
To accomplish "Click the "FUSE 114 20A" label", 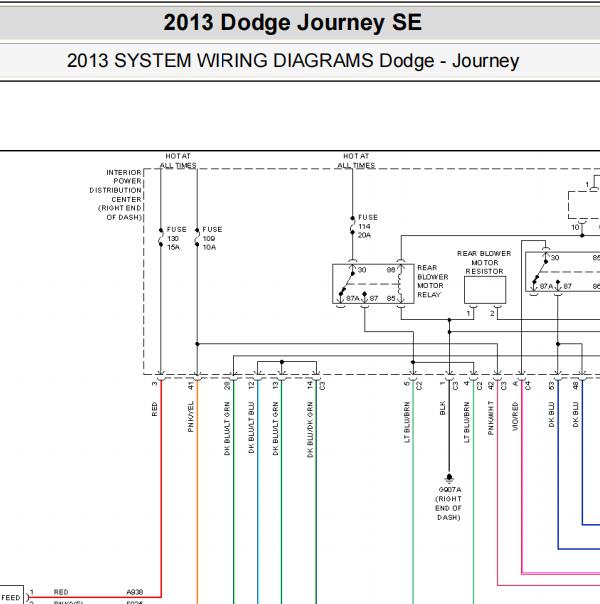I will [368, 226].
